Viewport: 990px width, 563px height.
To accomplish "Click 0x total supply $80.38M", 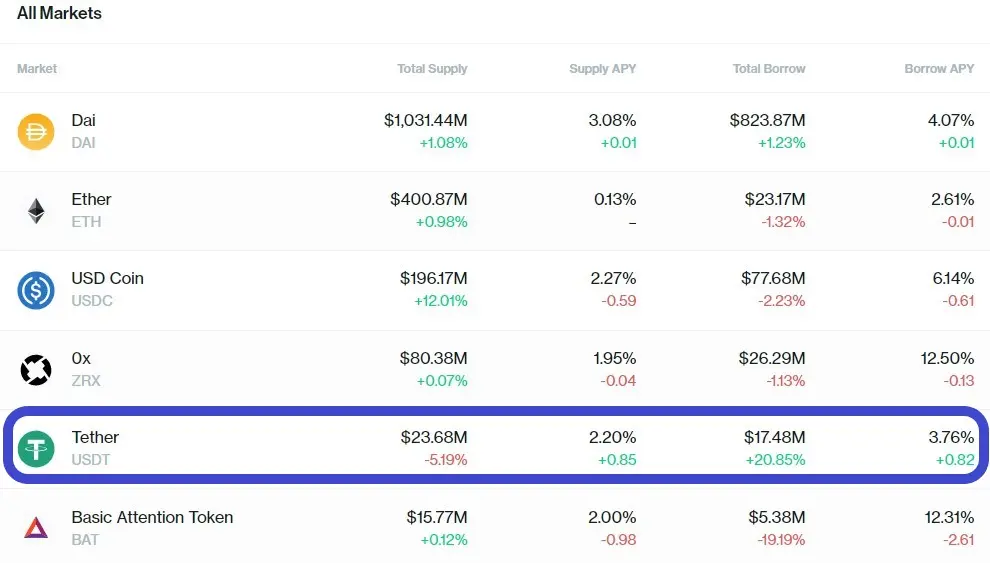I will (433, 359).
